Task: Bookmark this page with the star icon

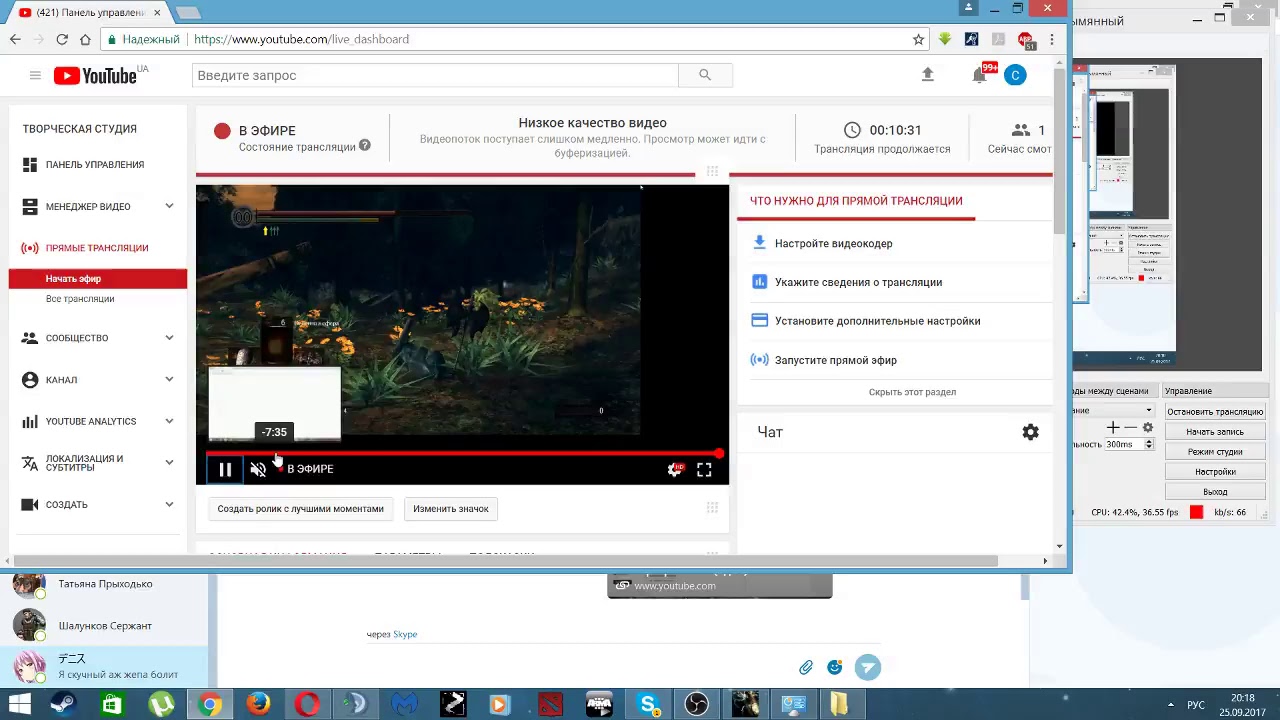Action: point(918,39)
